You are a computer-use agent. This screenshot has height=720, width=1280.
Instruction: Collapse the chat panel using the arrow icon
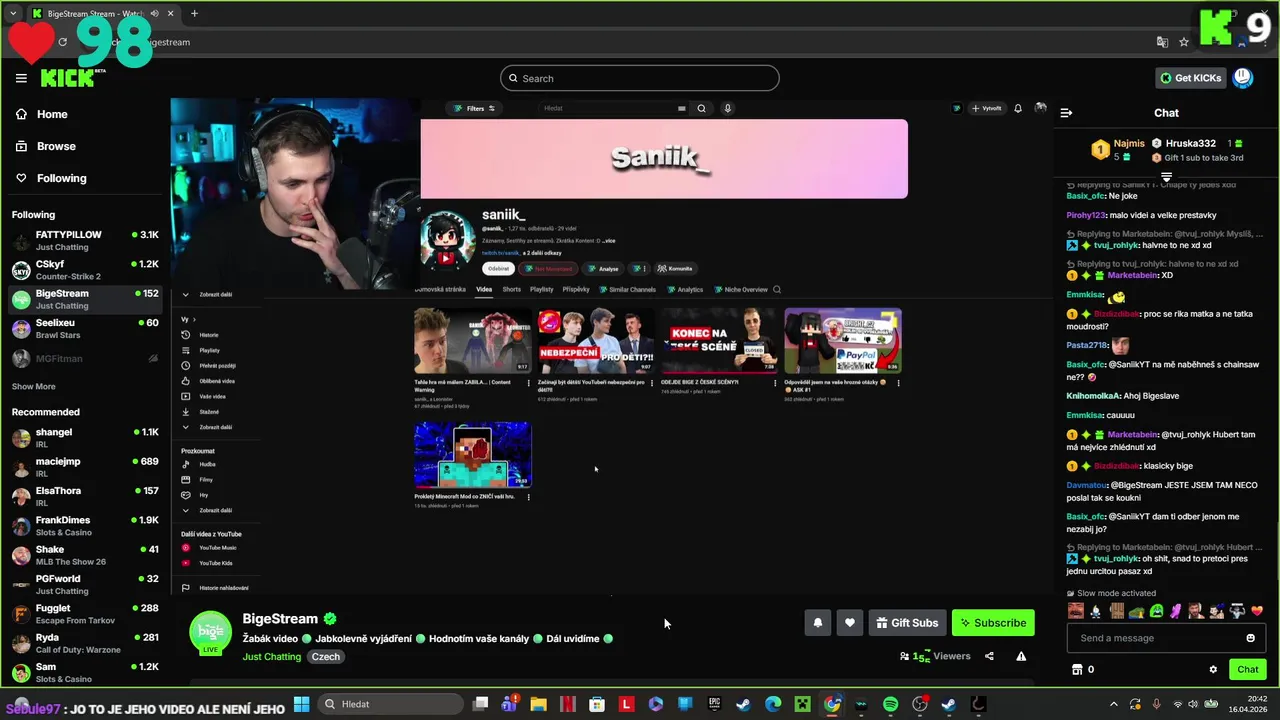(x=1066, y=113)
